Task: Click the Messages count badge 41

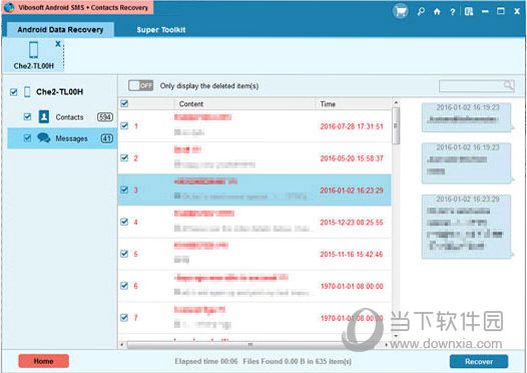Action: 107,138
